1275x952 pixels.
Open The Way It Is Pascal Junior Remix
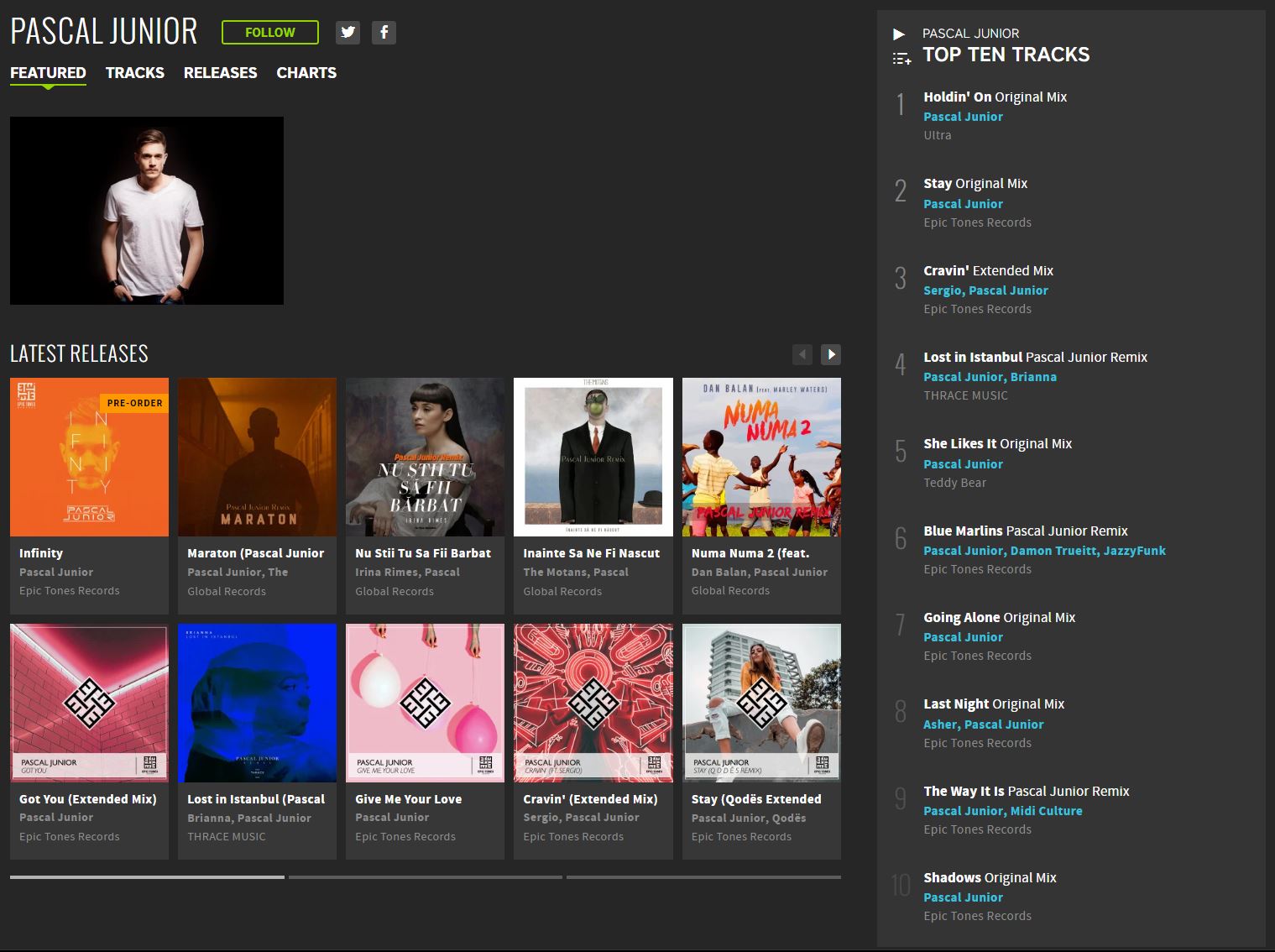(1027, 792)
